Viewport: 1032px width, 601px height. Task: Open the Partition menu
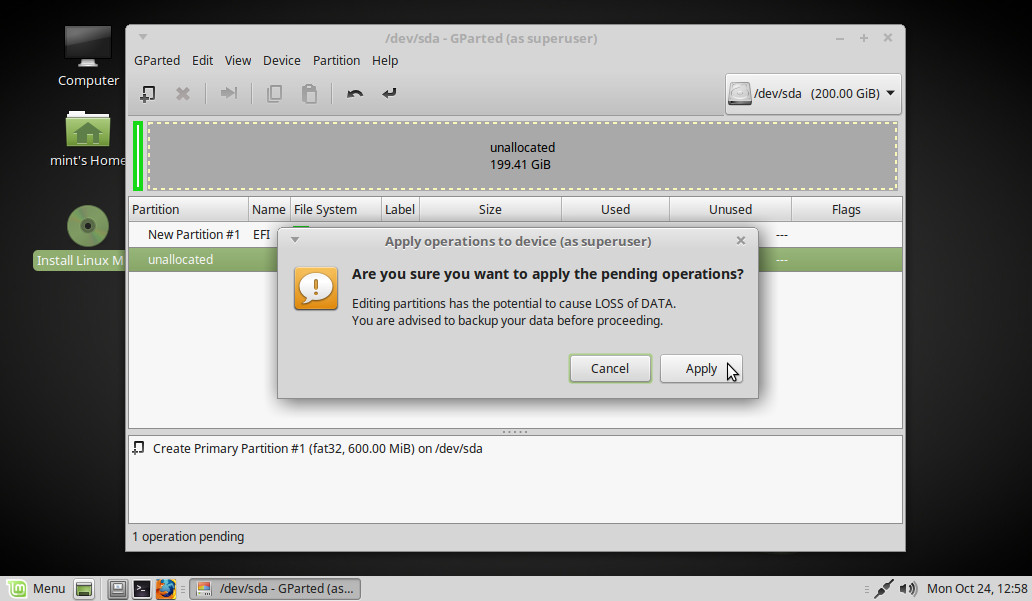(336, 60)
